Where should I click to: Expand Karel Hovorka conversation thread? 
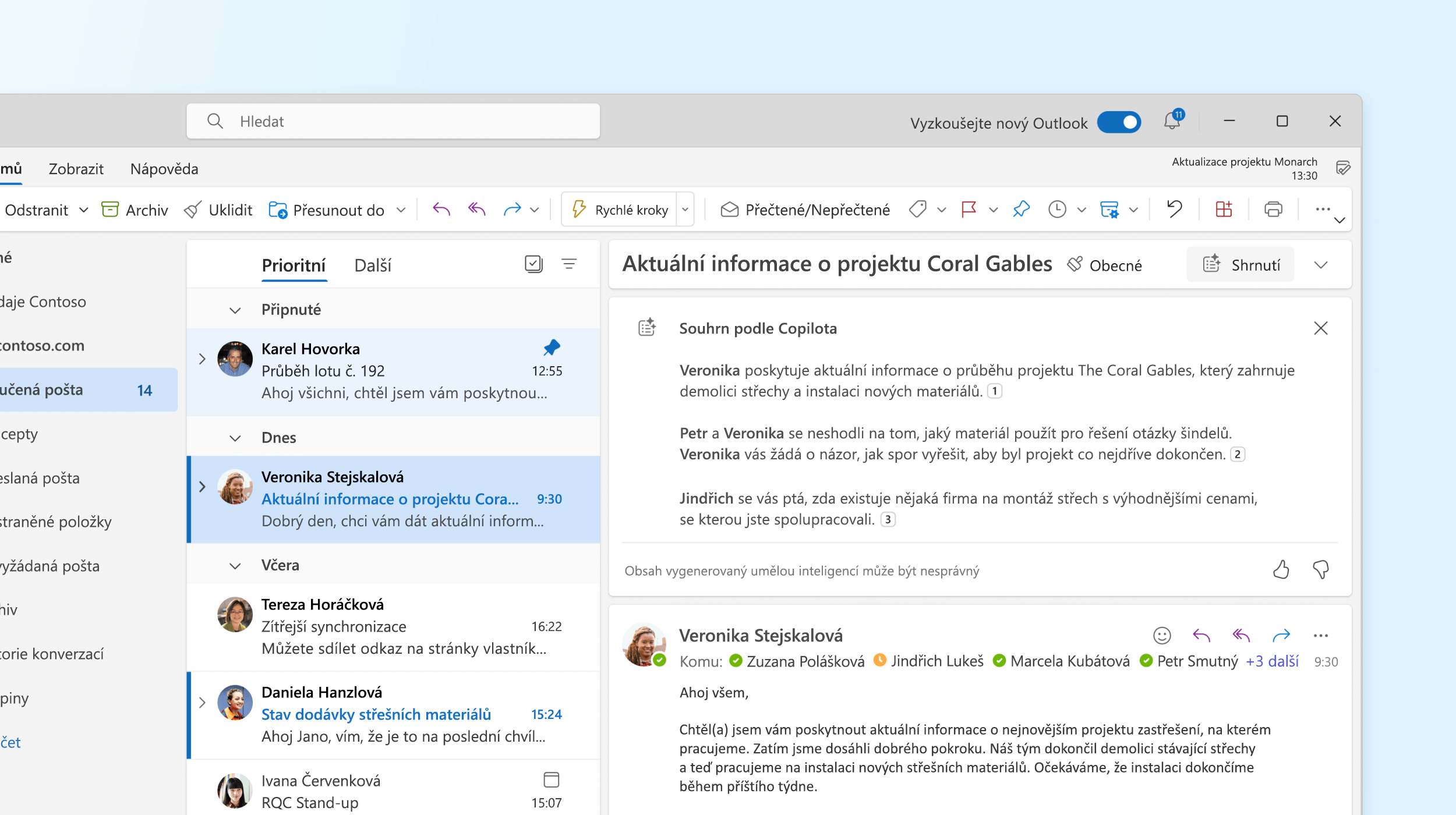click(202, 359)
